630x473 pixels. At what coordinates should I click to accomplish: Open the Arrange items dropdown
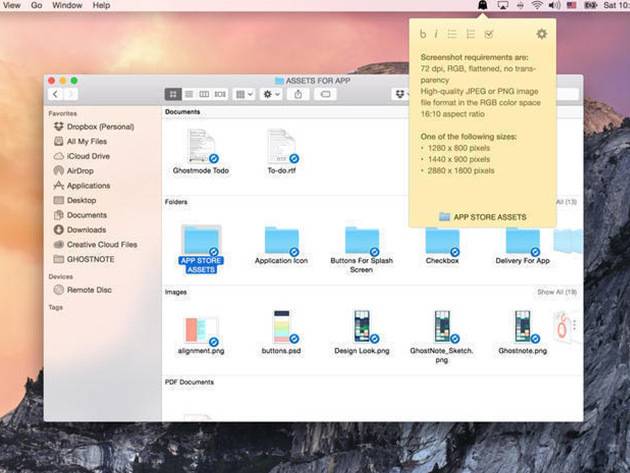pyautogui.click(x=244, y=94)
